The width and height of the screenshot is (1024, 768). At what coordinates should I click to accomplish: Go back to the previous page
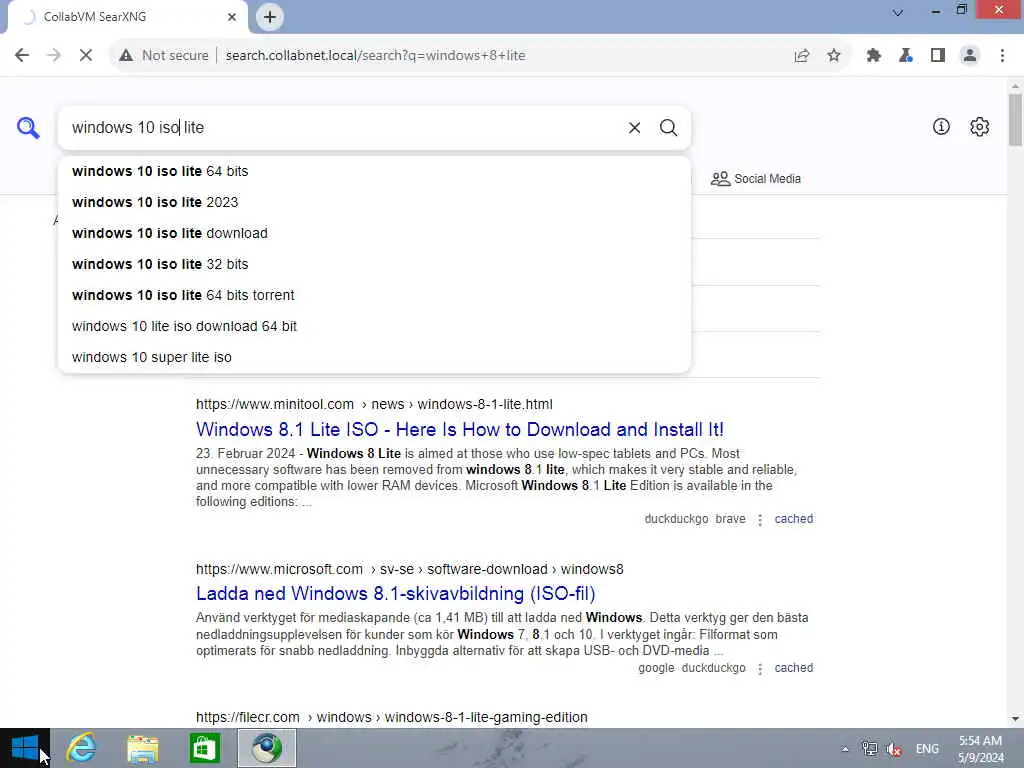[22, 56]
